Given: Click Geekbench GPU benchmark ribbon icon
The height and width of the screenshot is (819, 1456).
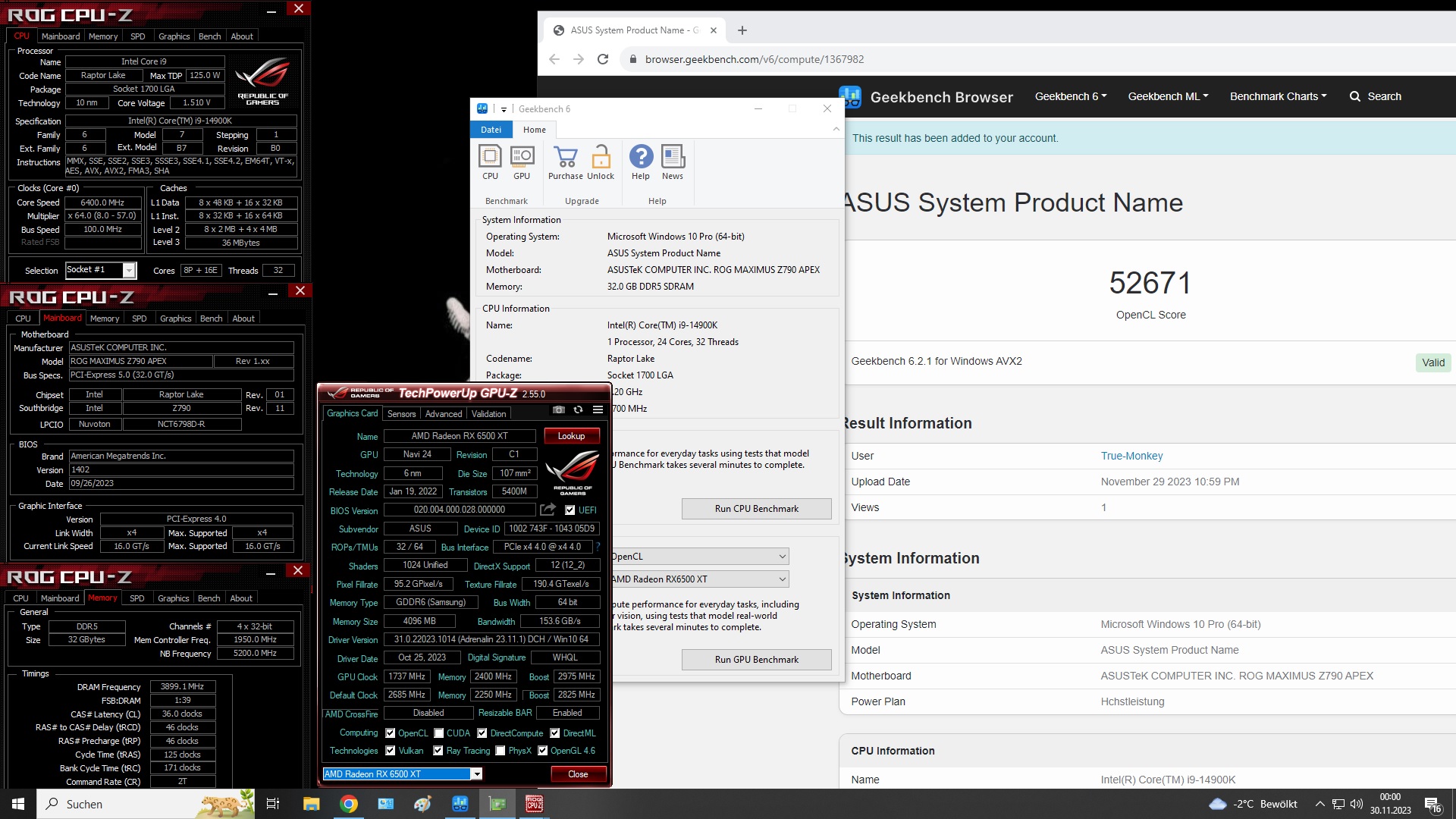Looking at the screenshot, I should tap(522, 162).
